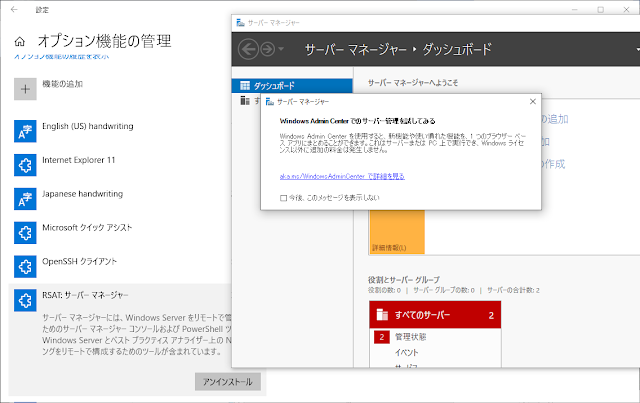Click the server icon below ダッシュボード in the sidebar
Screen dimensions: 640x403
(245, 100)
